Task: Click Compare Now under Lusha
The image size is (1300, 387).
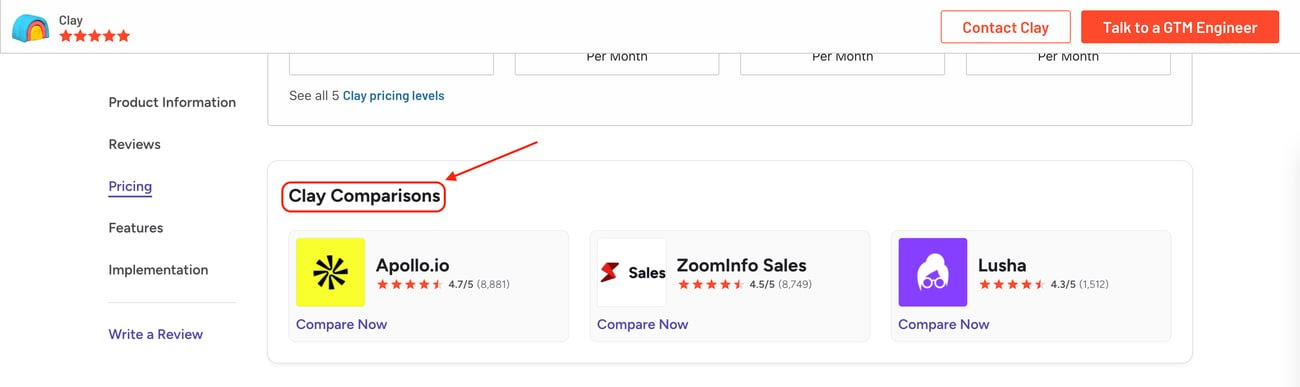Action: (x=944, y=324)
